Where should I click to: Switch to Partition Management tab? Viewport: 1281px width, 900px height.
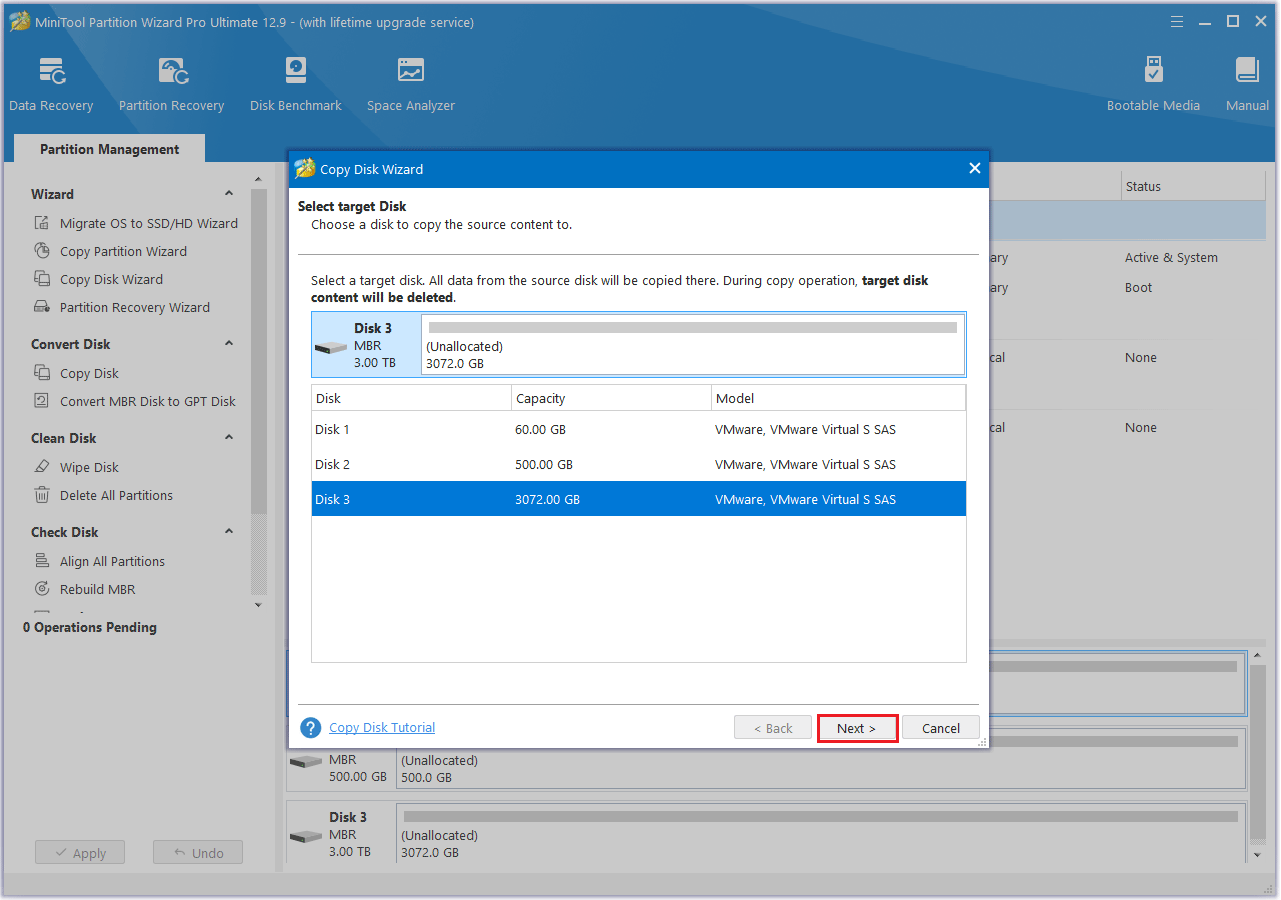[110, 149]
